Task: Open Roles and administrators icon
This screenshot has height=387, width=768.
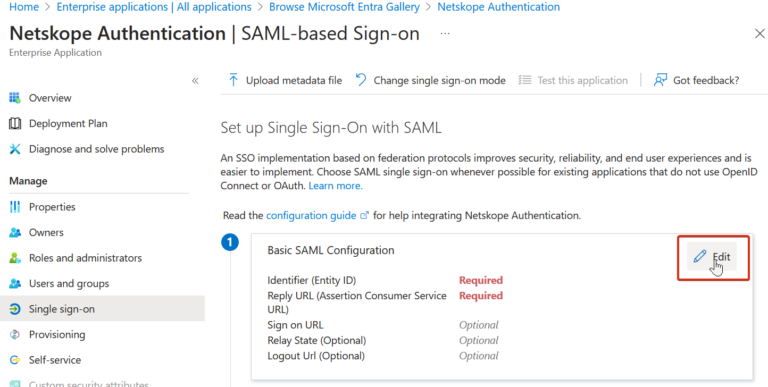Action: (x=15, y=258)
